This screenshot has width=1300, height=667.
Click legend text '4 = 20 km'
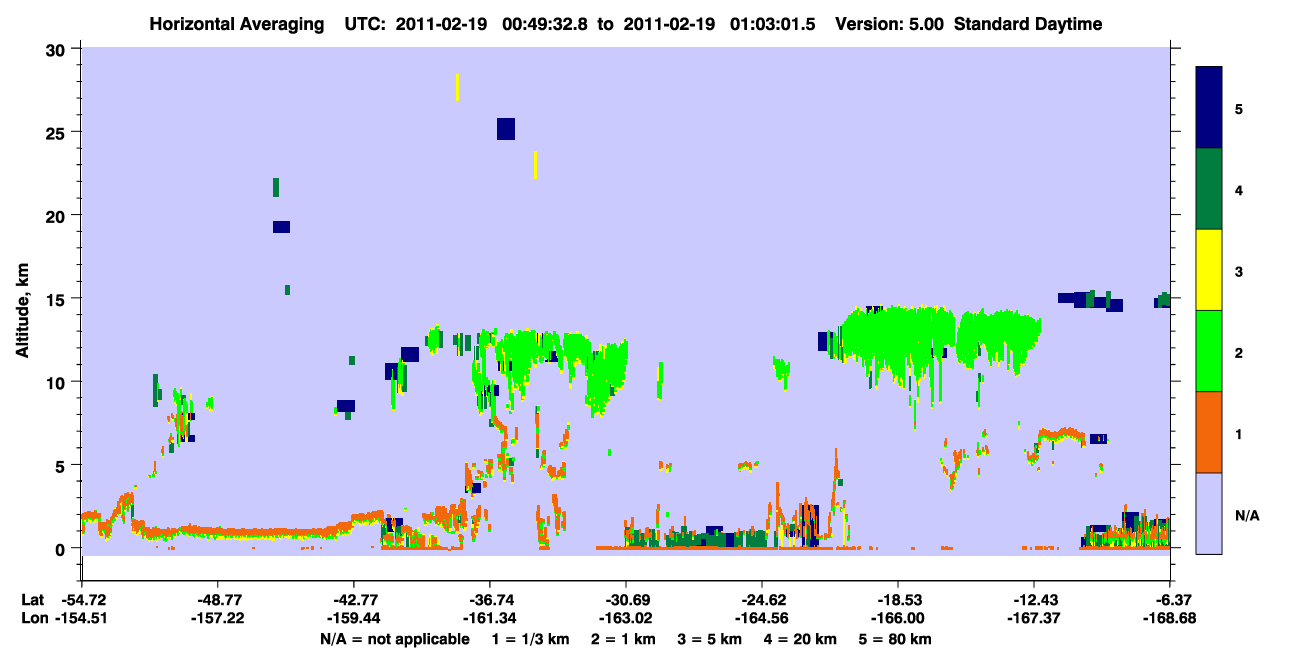point(800,639)
